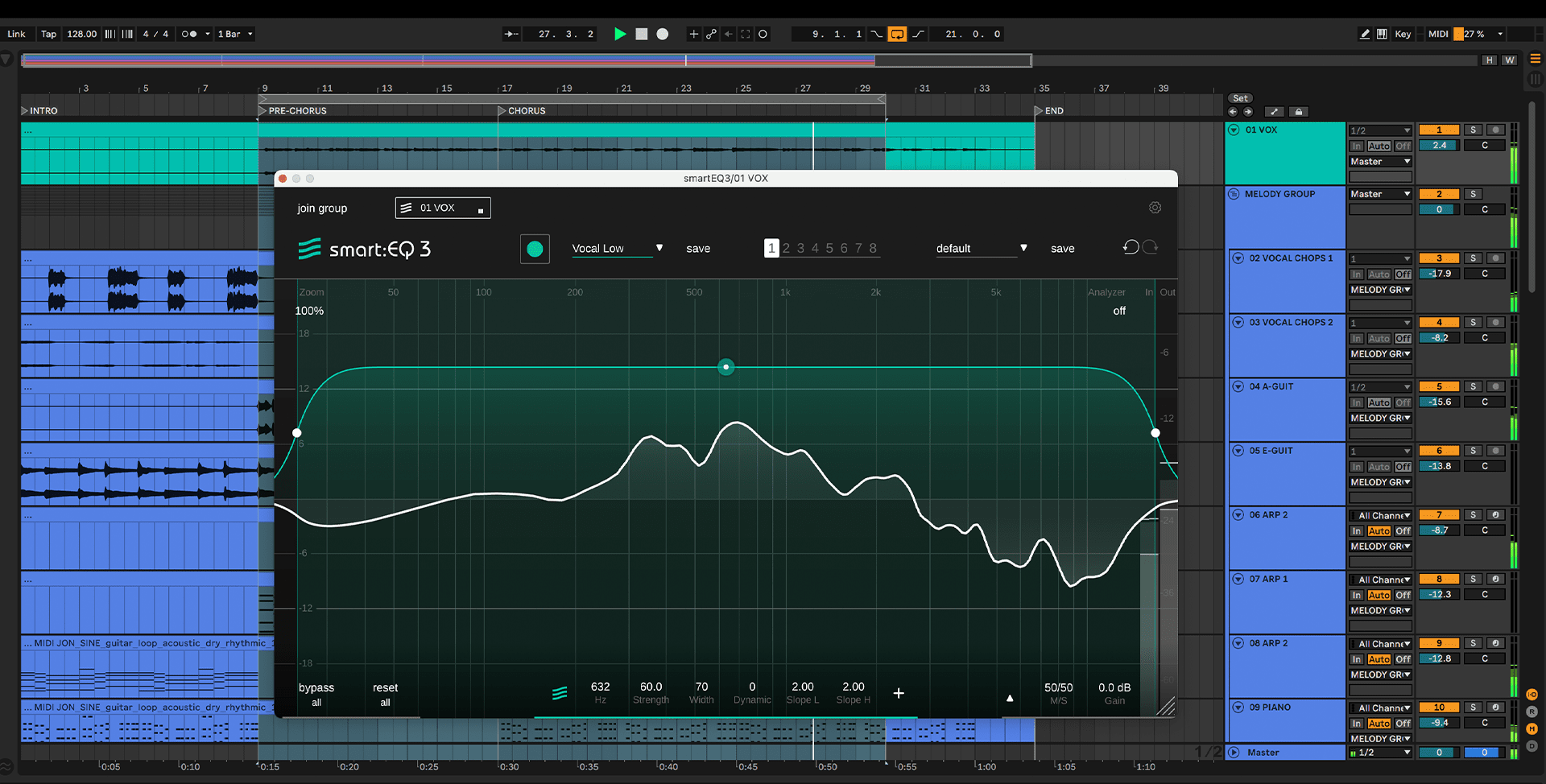This screenshot has height=784, width=1546.
Task: Click bypass all in smart:EQ
Action: (316, 695)
